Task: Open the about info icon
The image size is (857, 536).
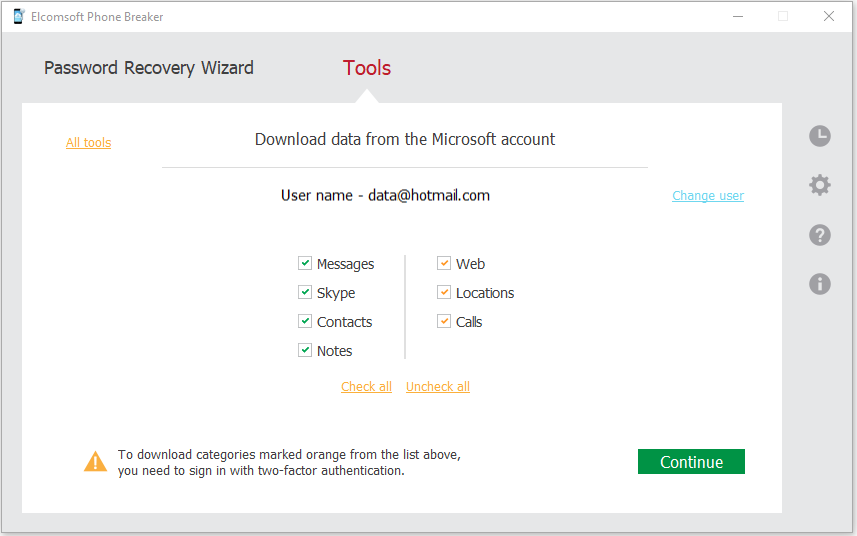Action: tap(820, 284)
